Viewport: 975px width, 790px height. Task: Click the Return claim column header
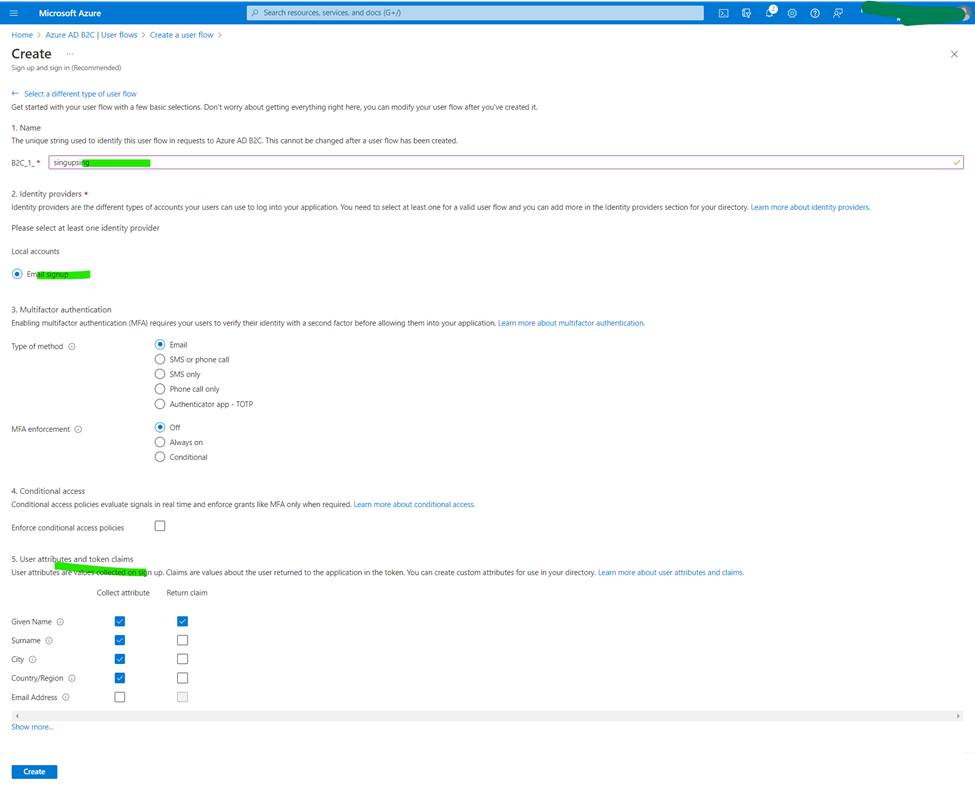tap(187, 593)
